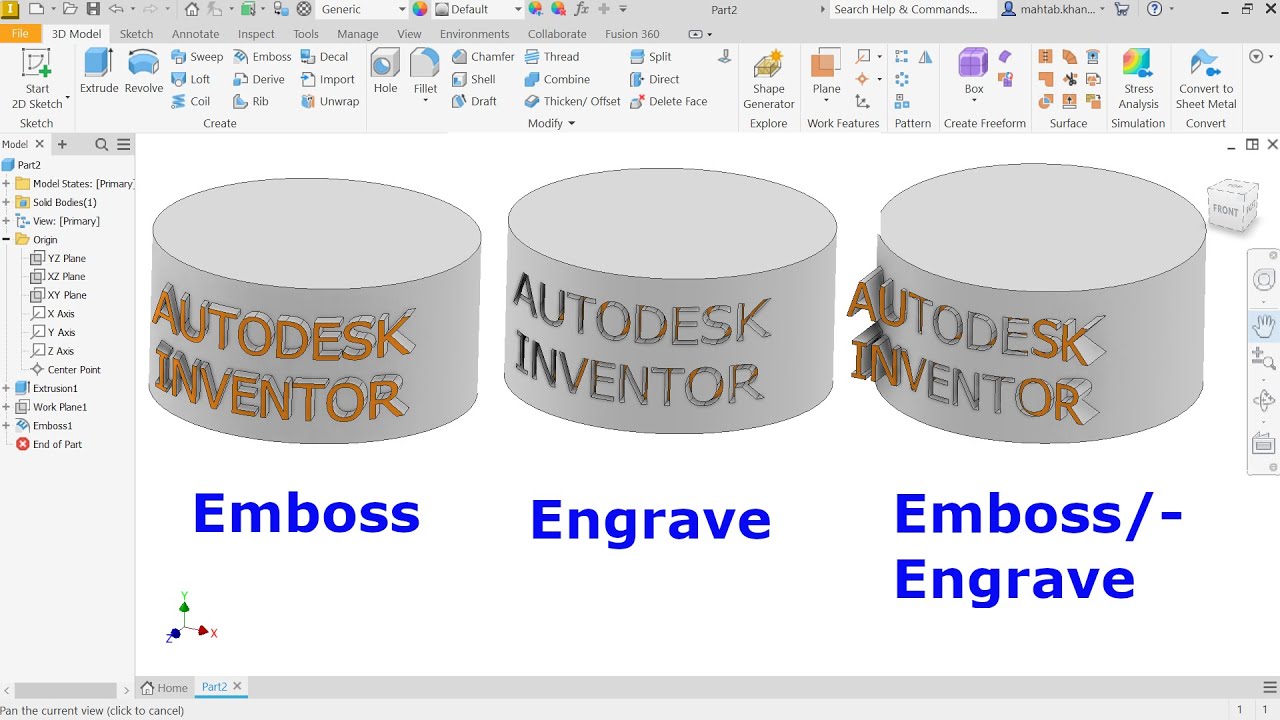
Task: Select the Rib tool
Action: point(251,101)
